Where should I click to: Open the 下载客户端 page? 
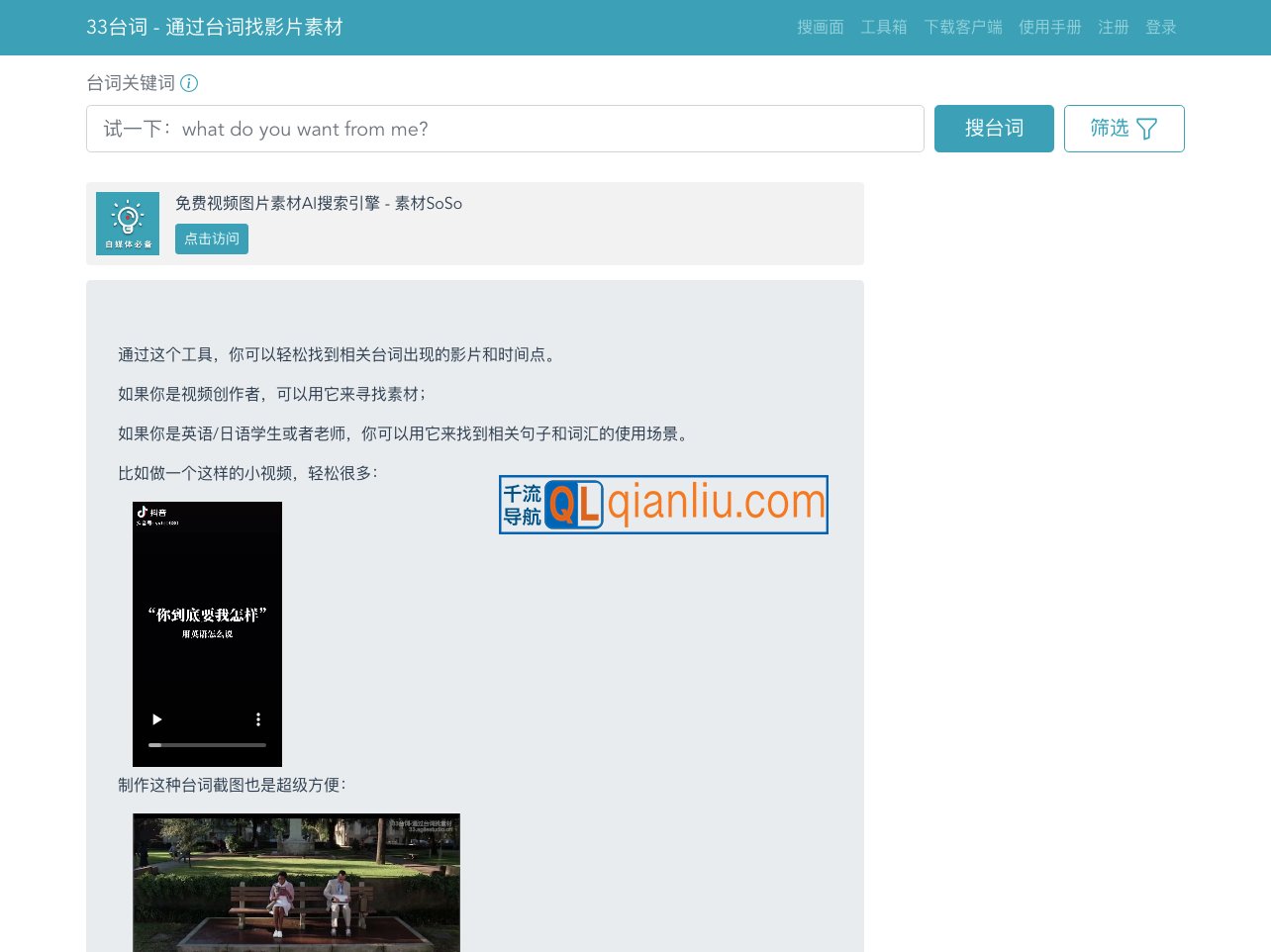tap(963, 28)
